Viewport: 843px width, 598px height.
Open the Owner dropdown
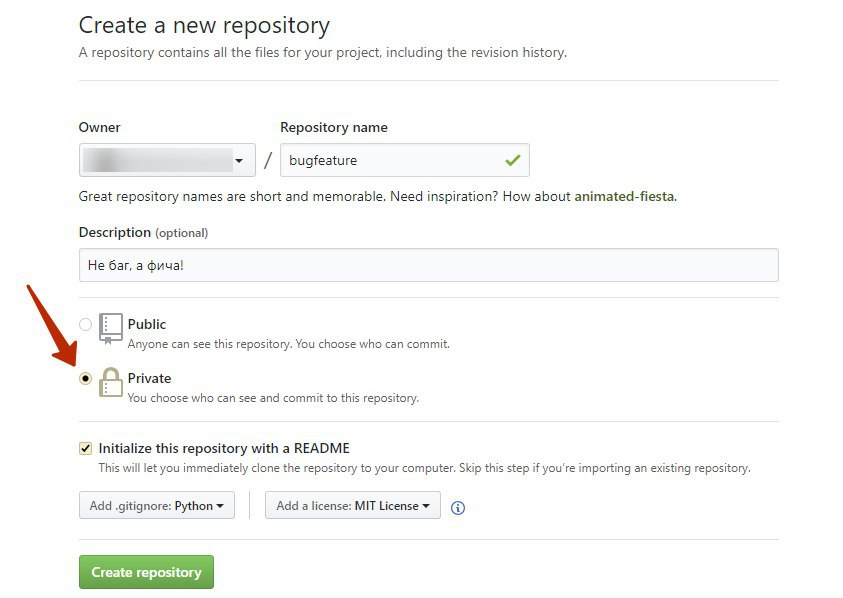click(x=166, y=160)
